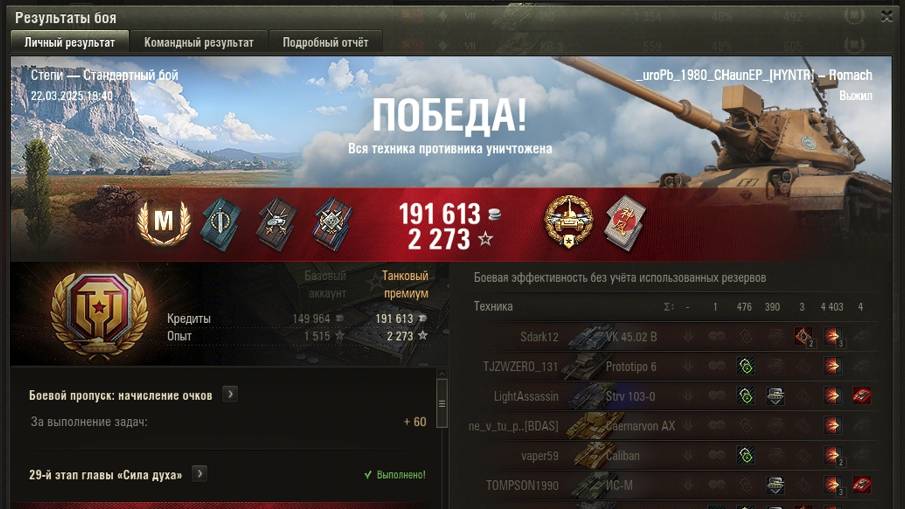
Task: Click destroyed vehicle icon in LightAssassin row
Action: (861, 396)
